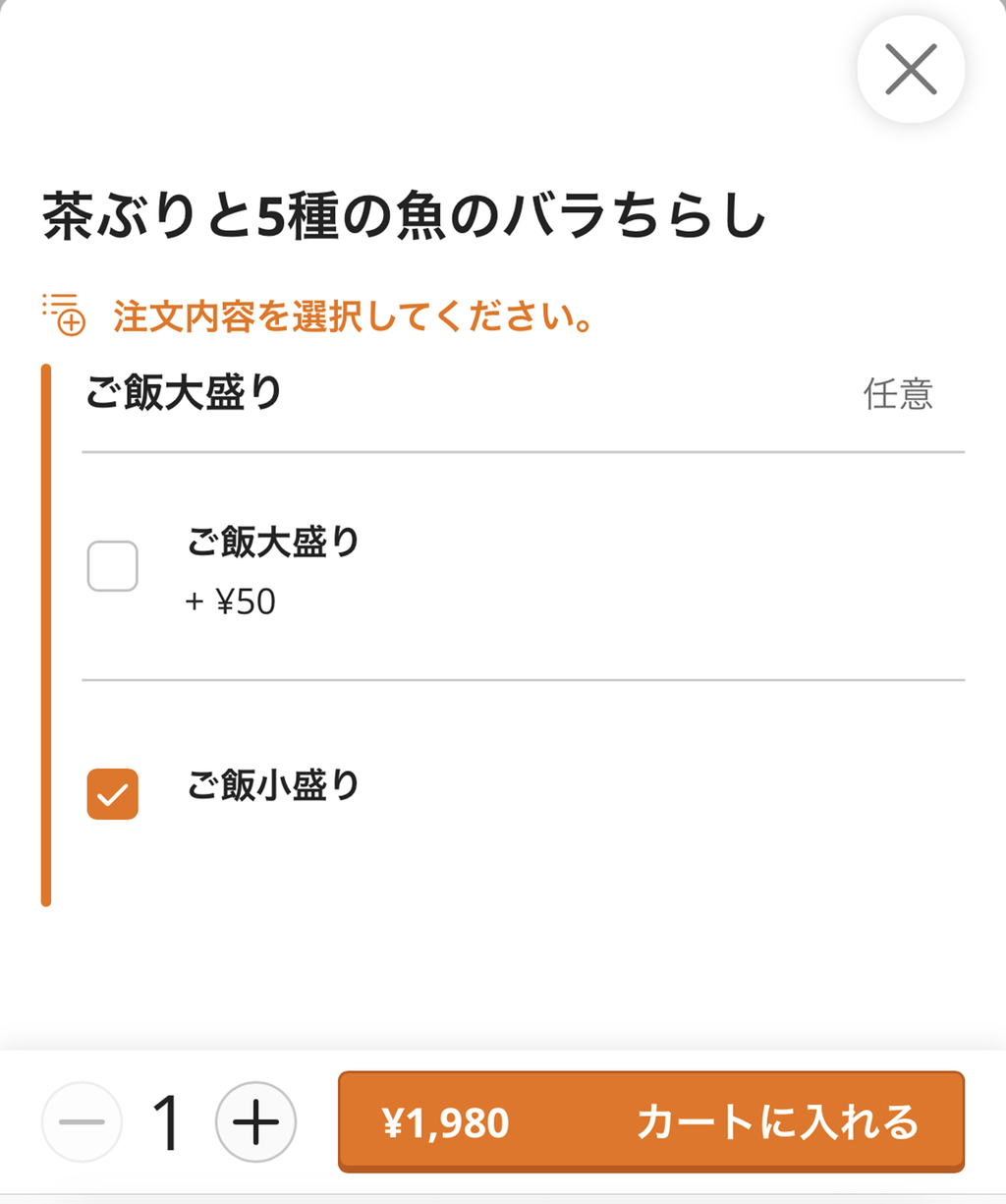Viewport: 1006px width, 1204px height.
Task: Select the ご飯大盛り section header
Action: pos(184,392)
